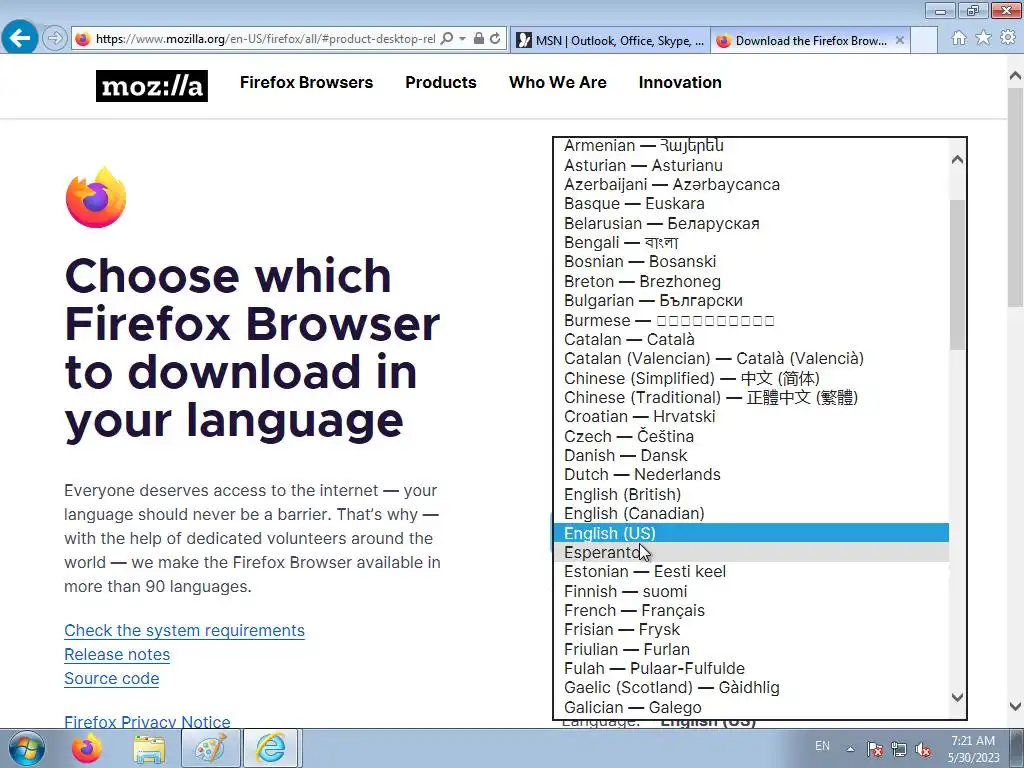The image size is (1024, 768).
Task: Select Burmese language option
Action: pos(751,321)
